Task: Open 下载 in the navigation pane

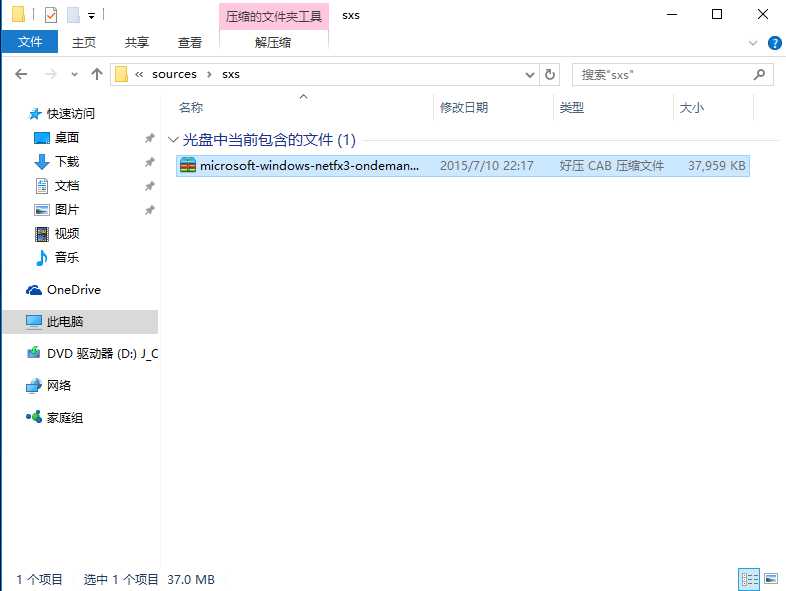Action: (x=67, y=161)
